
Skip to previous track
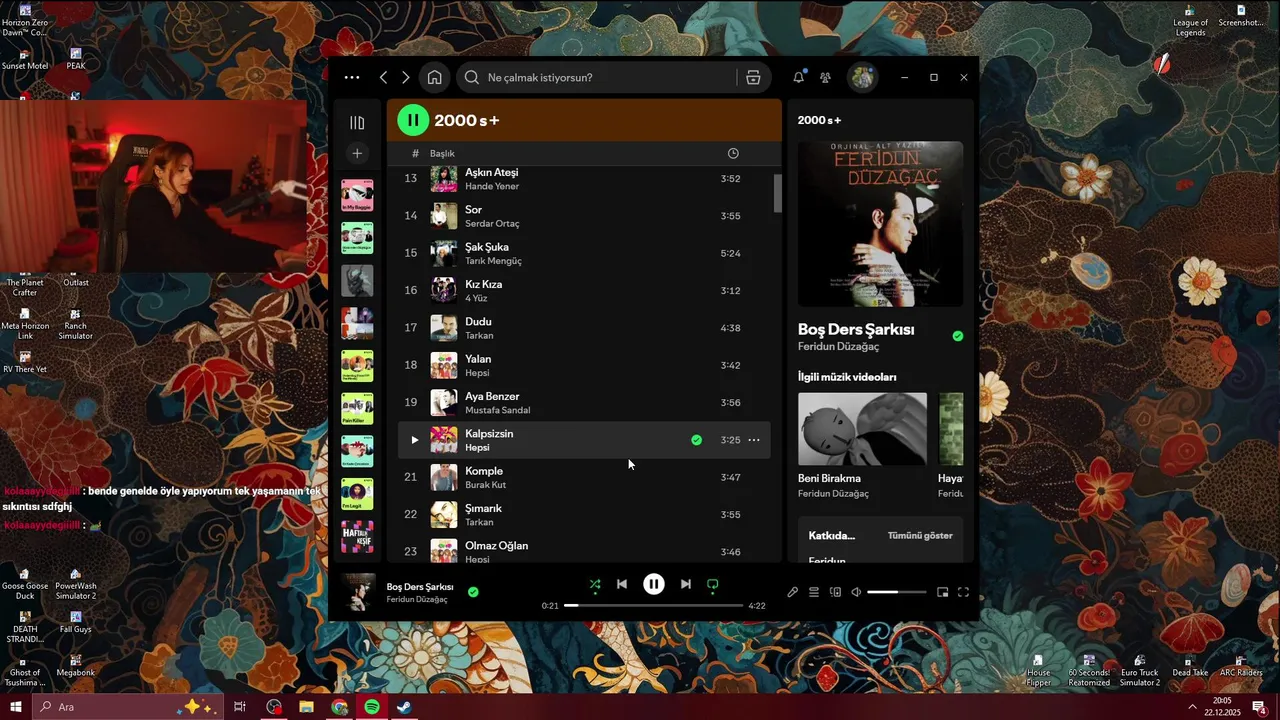click(622, 584)
